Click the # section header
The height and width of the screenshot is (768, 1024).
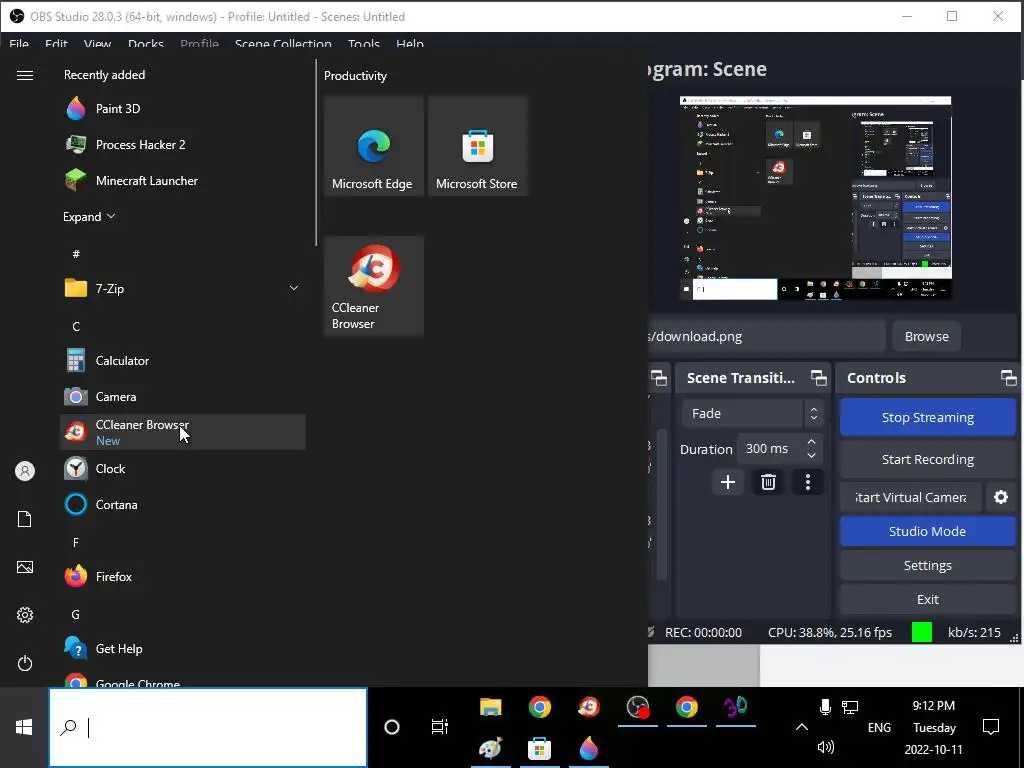point(76,253)
